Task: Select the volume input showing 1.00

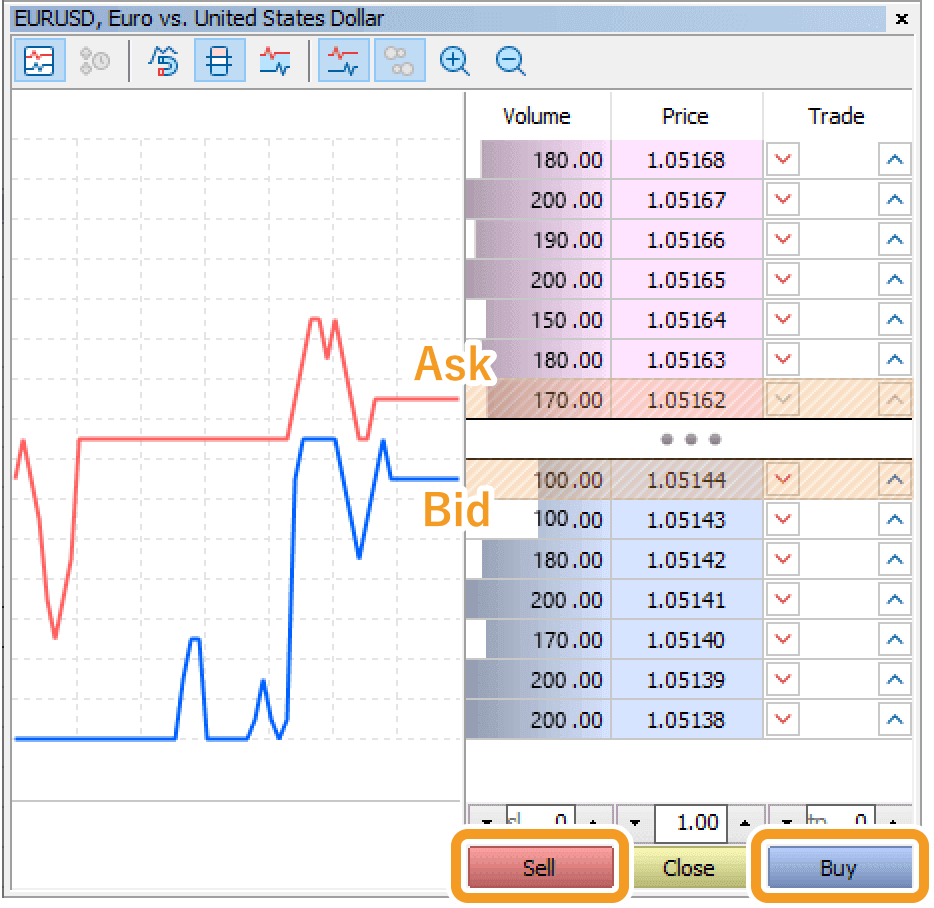Action: pyautogui.click(x=690, y=824)
